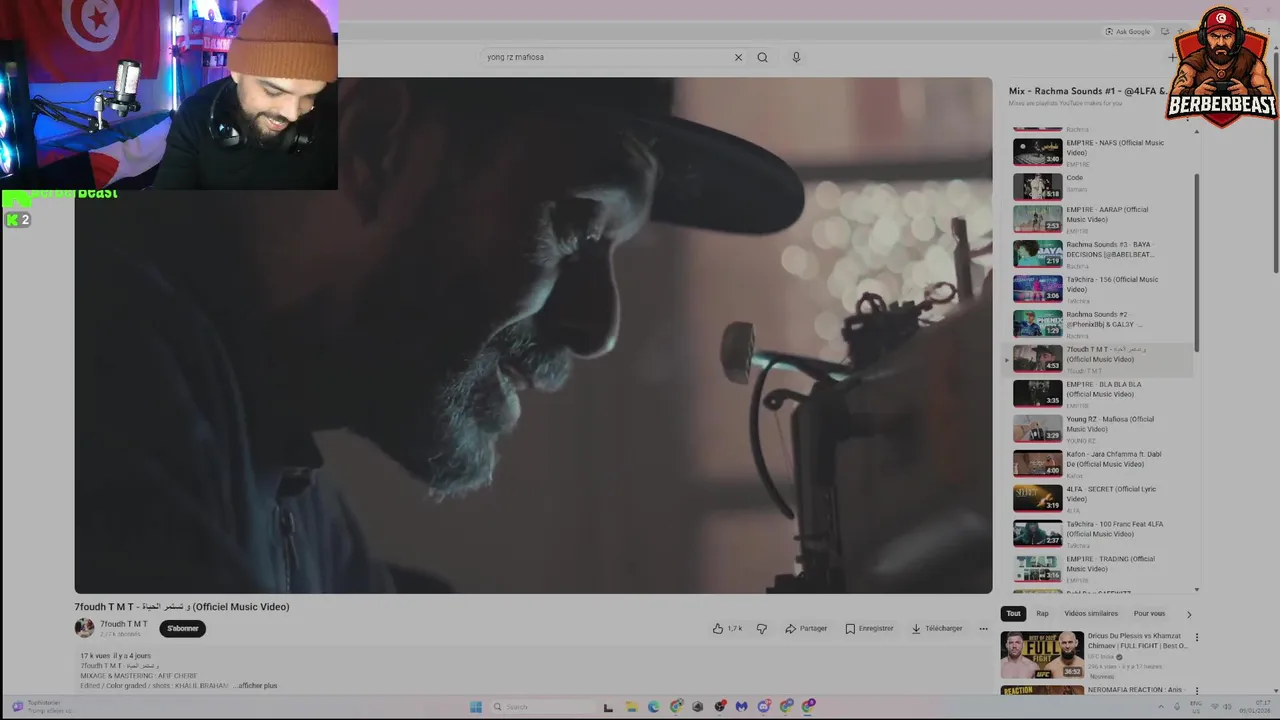Open File Explorer from taskbar

tap(631, 707)
